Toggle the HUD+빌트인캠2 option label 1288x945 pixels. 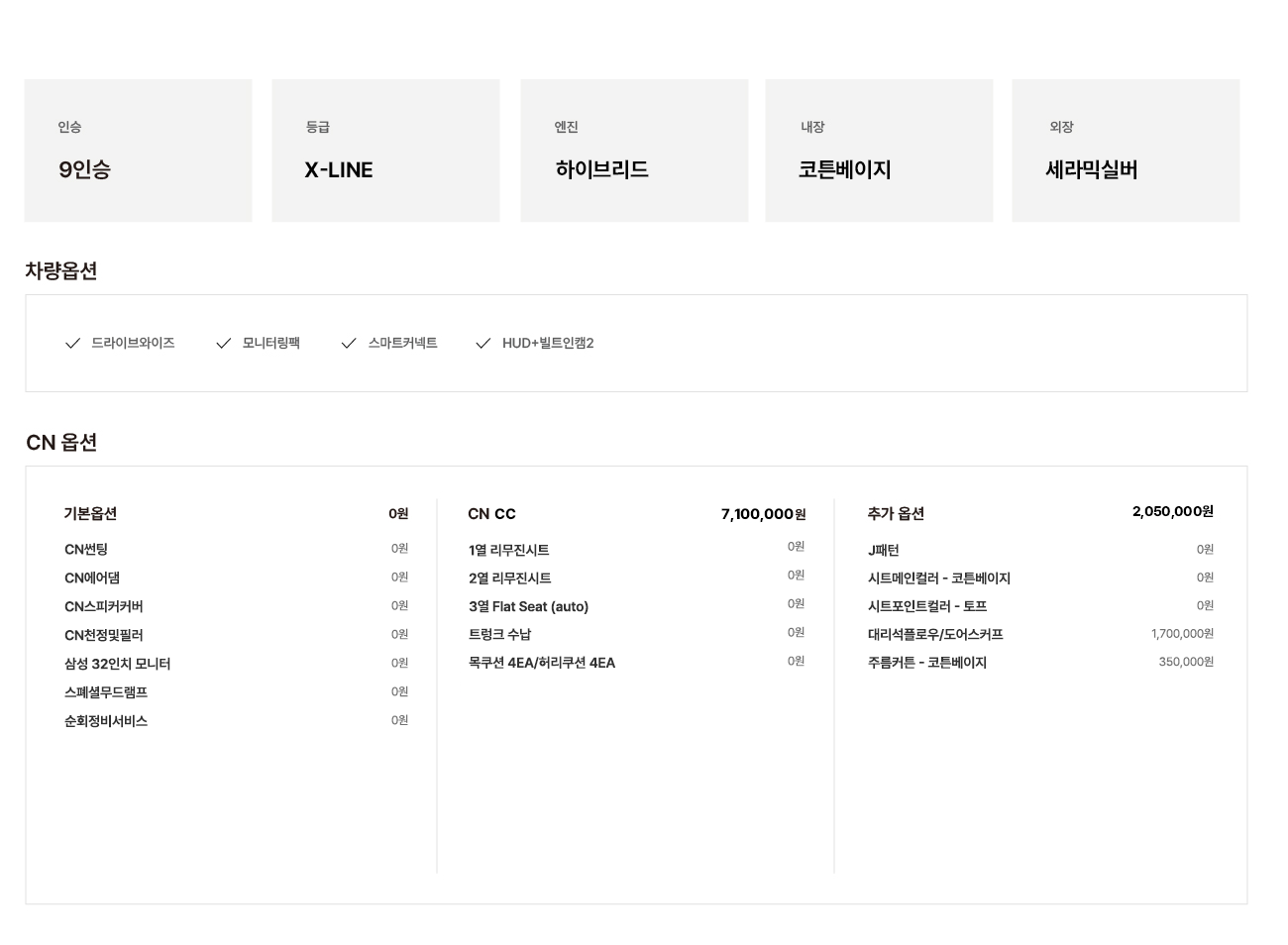tap(548, 343)
